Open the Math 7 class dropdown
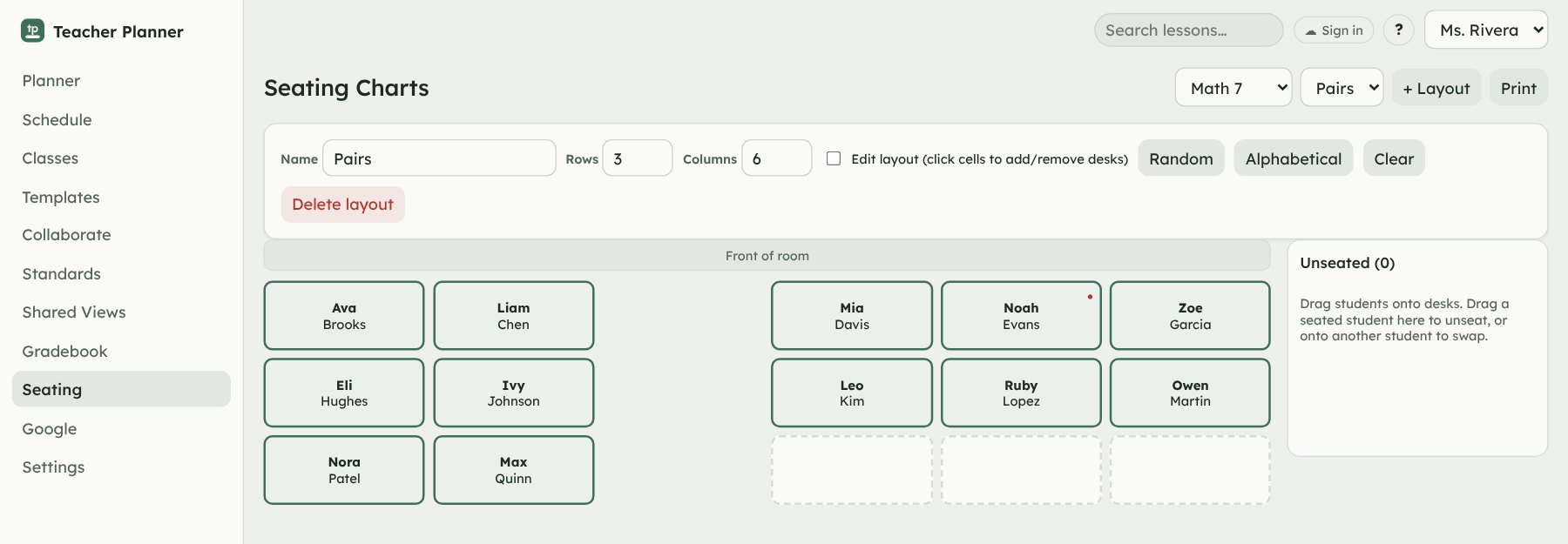The width and height of the screenshot is (1568, 544). point(1233,88)
